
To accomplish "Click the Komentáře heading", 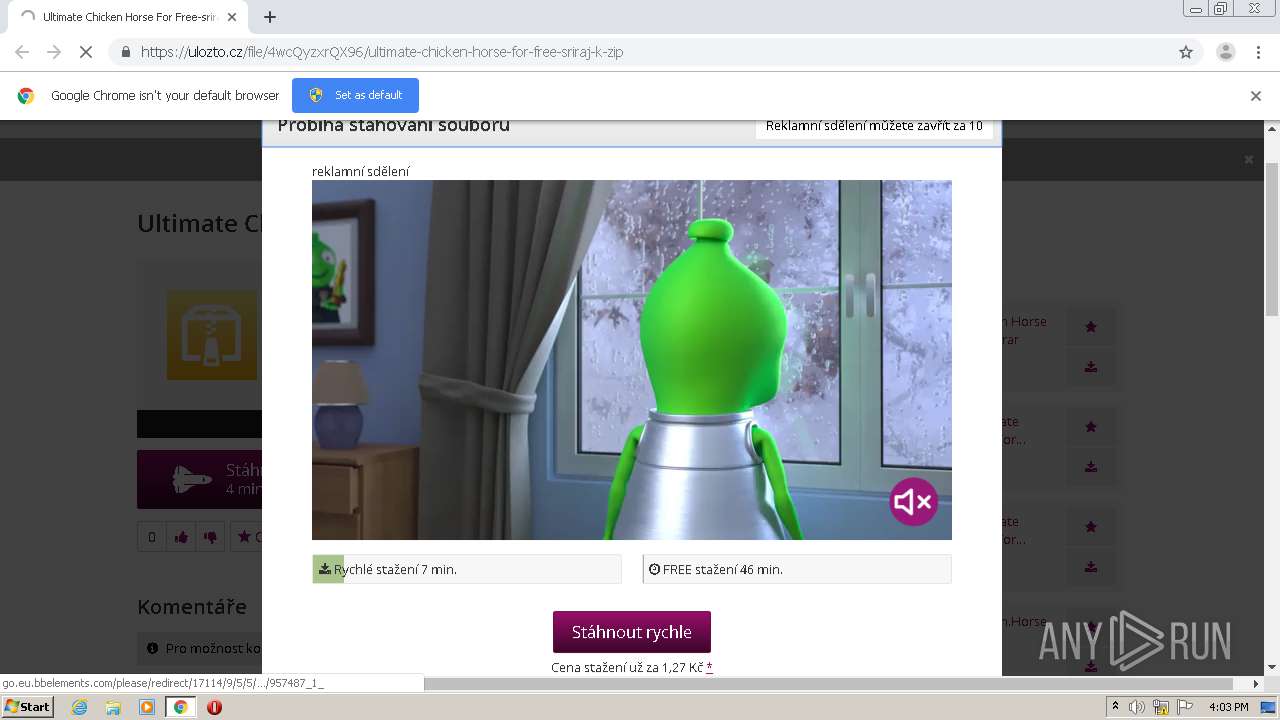I will (192, 606).
